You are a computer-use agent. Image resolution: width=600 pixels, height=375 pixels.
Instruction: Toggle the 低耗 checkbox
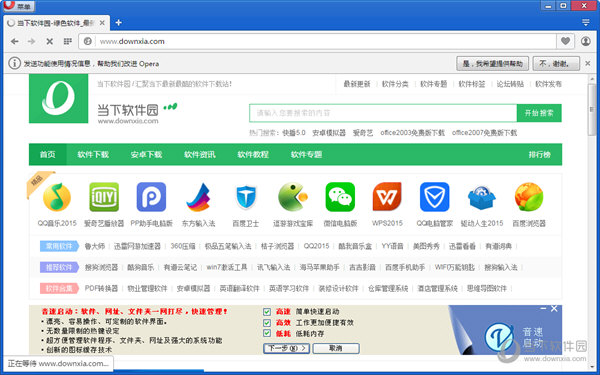267,333
